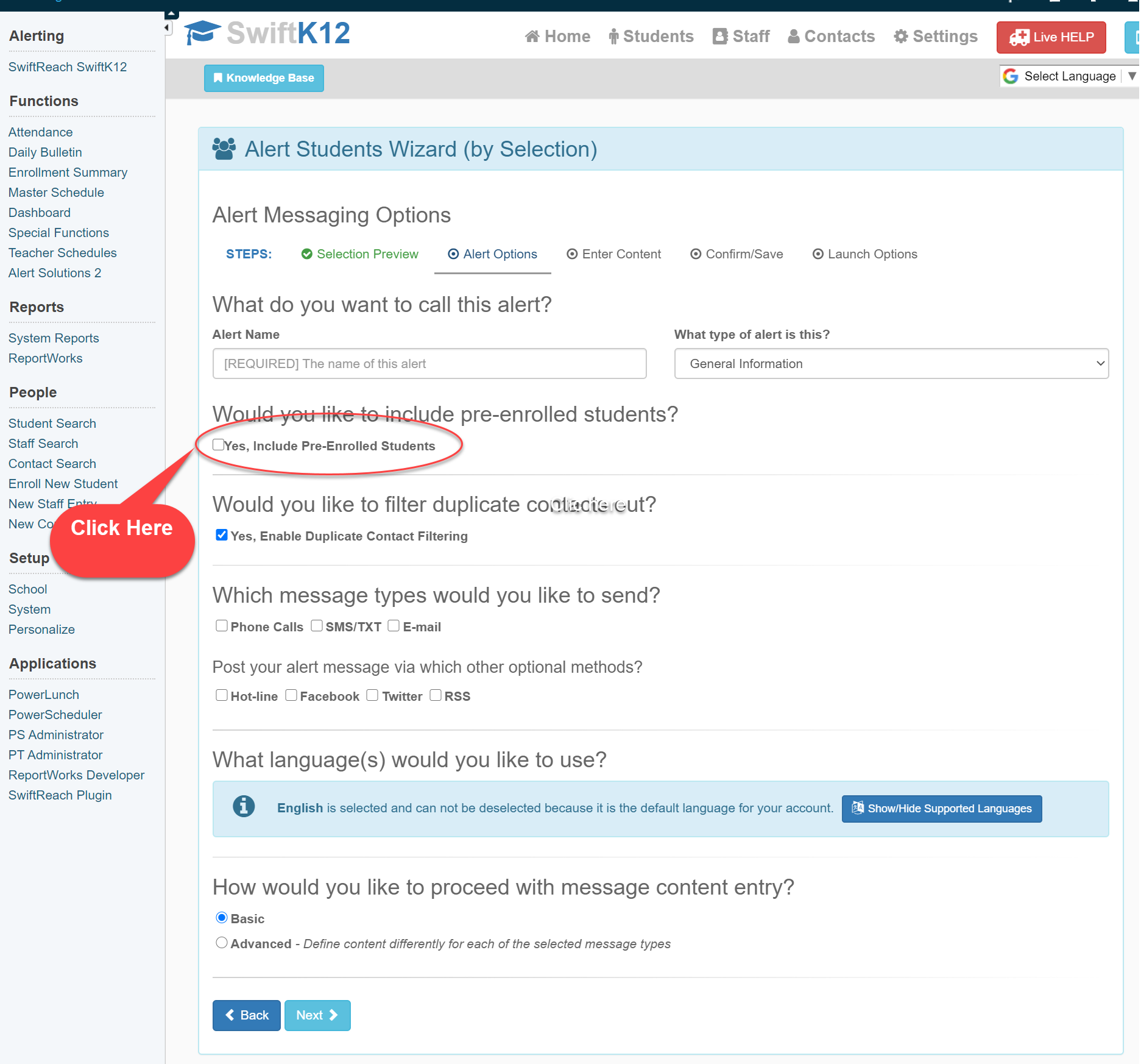Open the Dashboard link
1141x1064 pixels.
point(40,213)
